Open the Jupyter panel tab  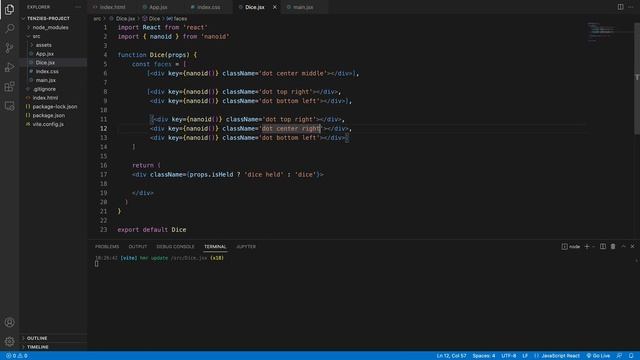point(246,247)
